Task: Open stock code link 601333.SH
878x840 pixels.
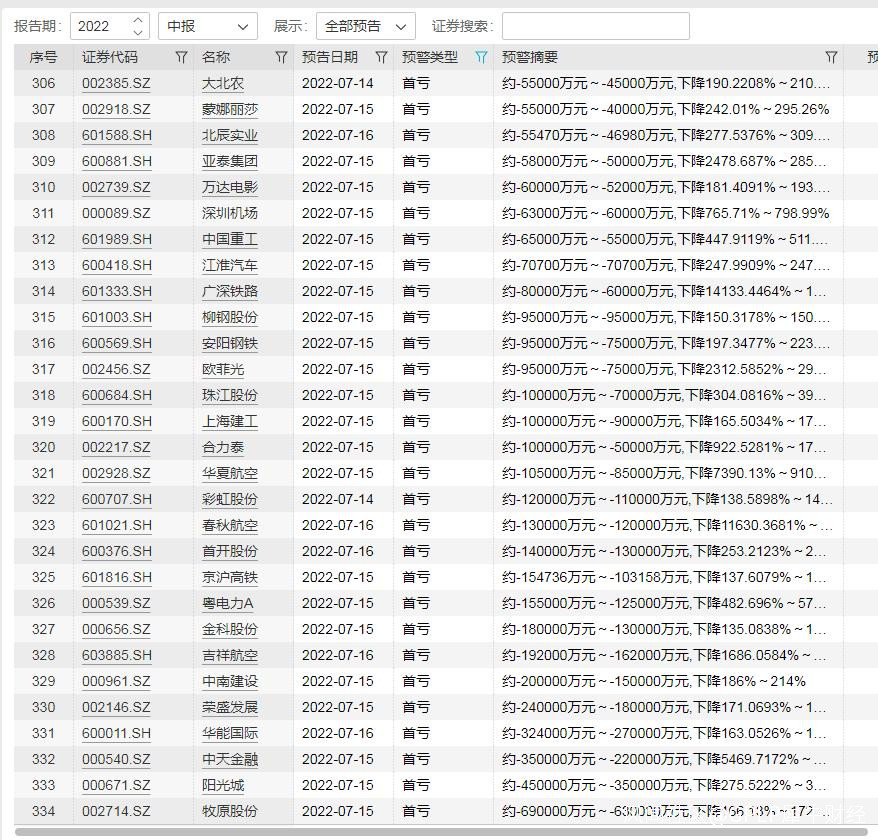Action: [x=116, y=291]
